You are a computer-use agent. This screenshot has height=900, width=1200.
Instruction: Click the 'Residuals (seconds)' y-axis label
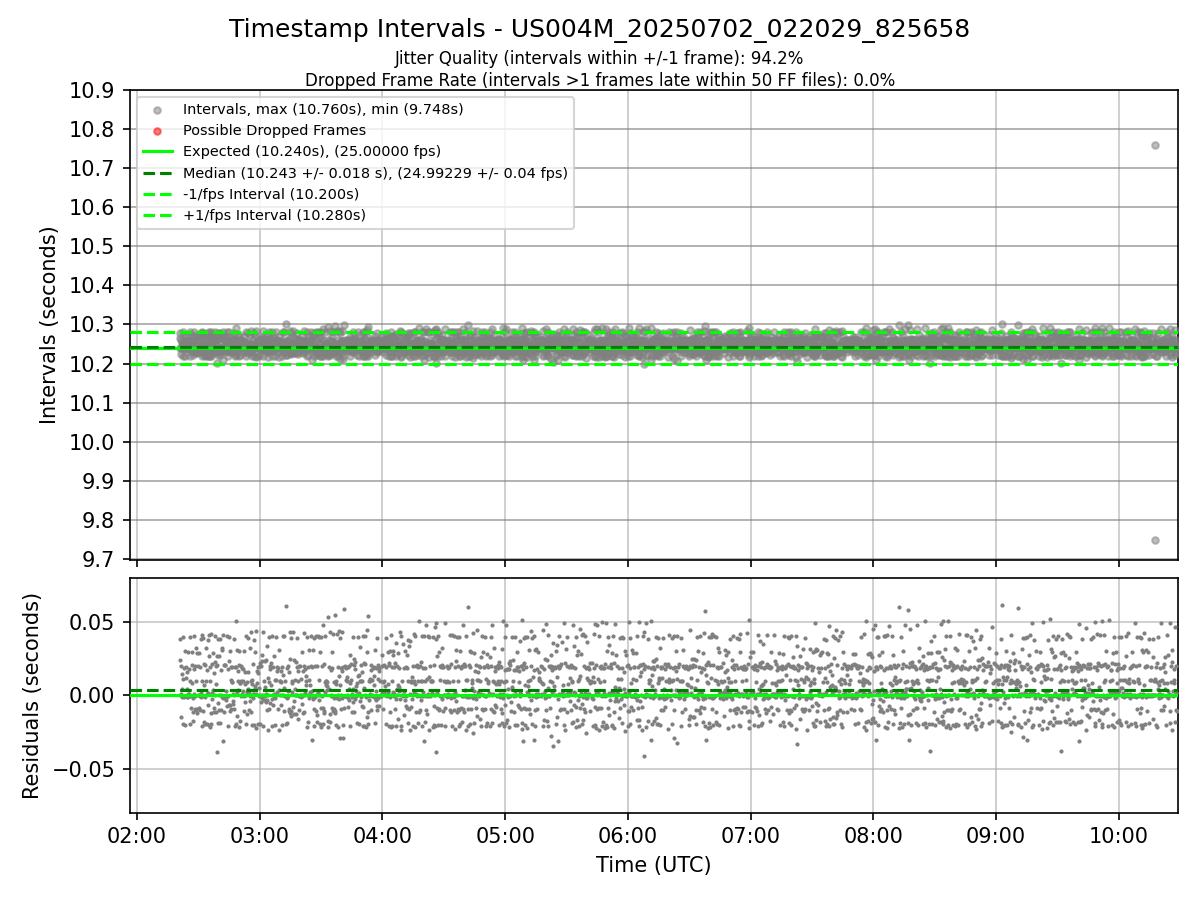(32, 696)
